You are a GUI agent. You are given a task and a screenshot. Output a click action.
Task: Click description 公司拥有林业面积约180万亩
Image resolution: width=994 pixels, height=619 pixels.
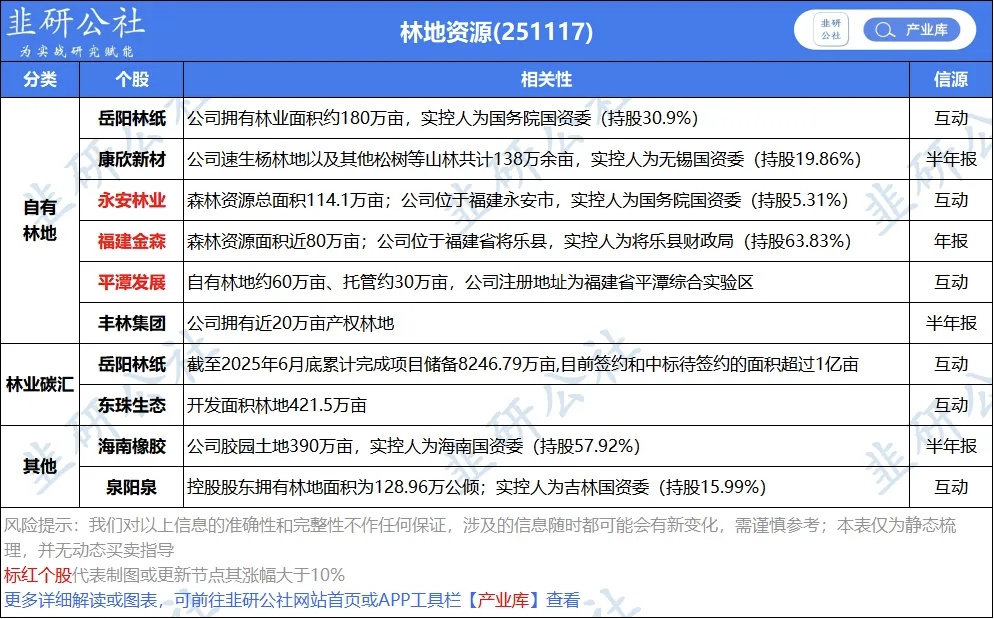click(x=442, y=118)
